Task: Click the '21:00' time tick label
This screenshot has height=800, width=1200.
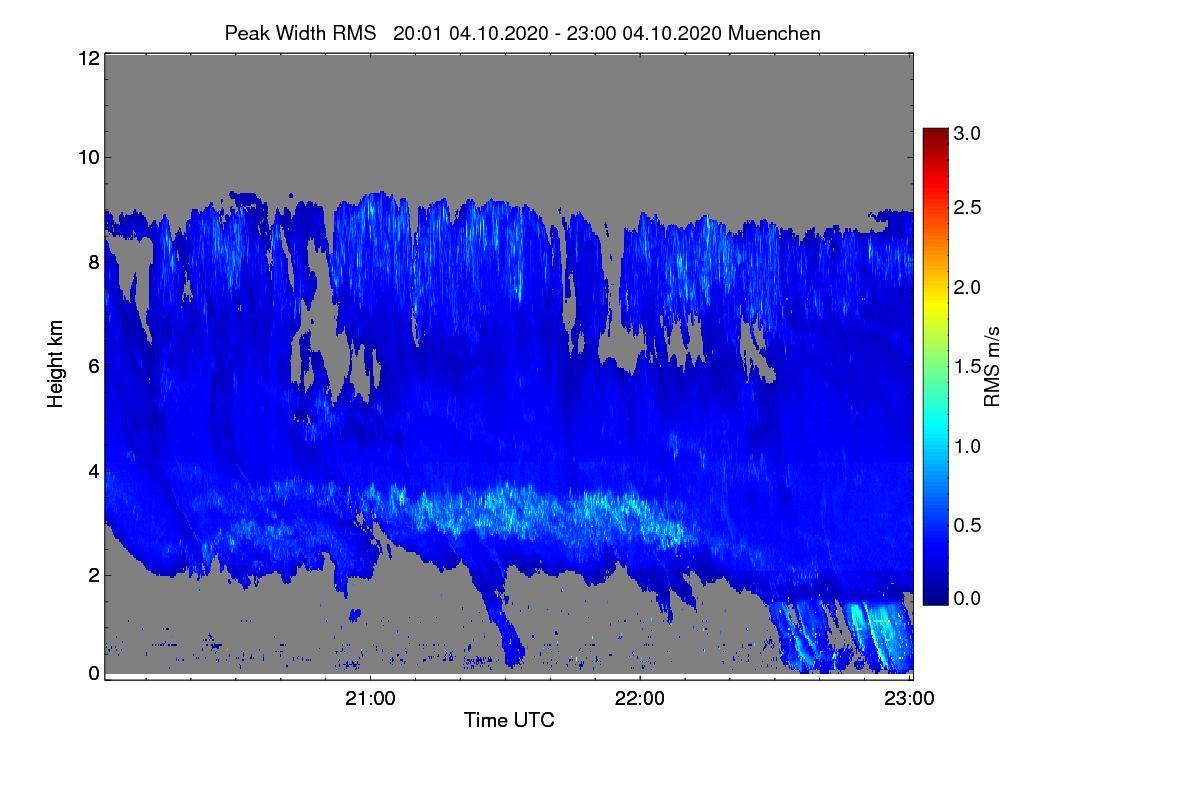Action: (370, 699)
